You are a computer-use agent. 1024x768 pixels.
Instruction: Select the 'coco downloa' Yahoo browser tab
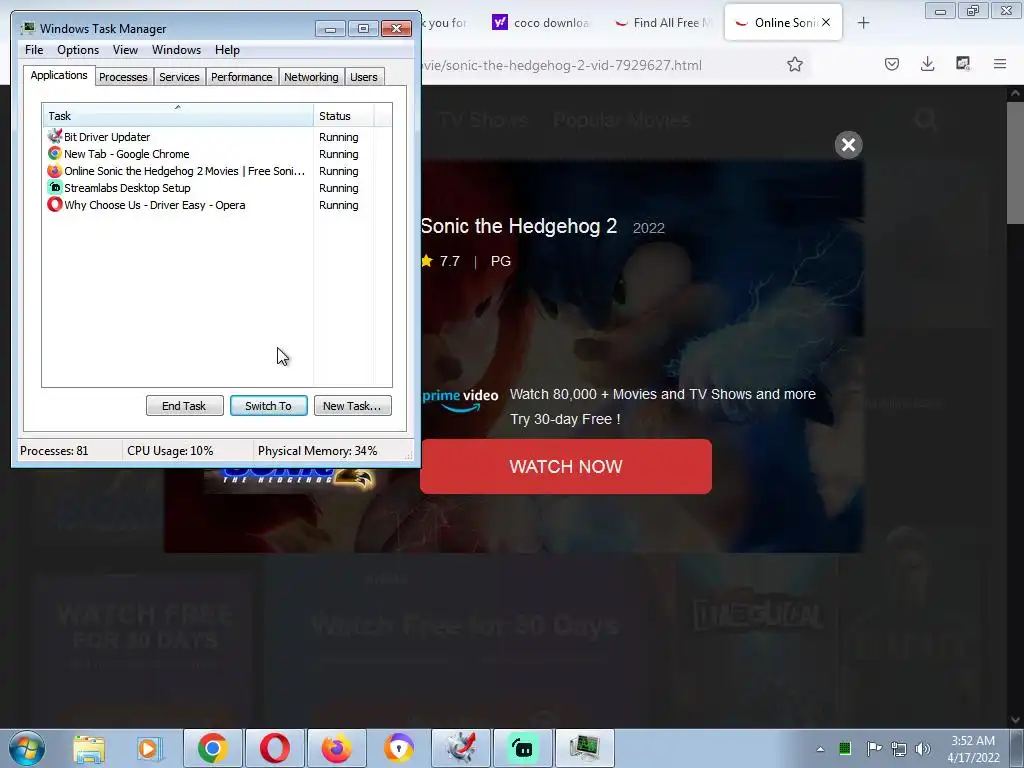[541, 23]
